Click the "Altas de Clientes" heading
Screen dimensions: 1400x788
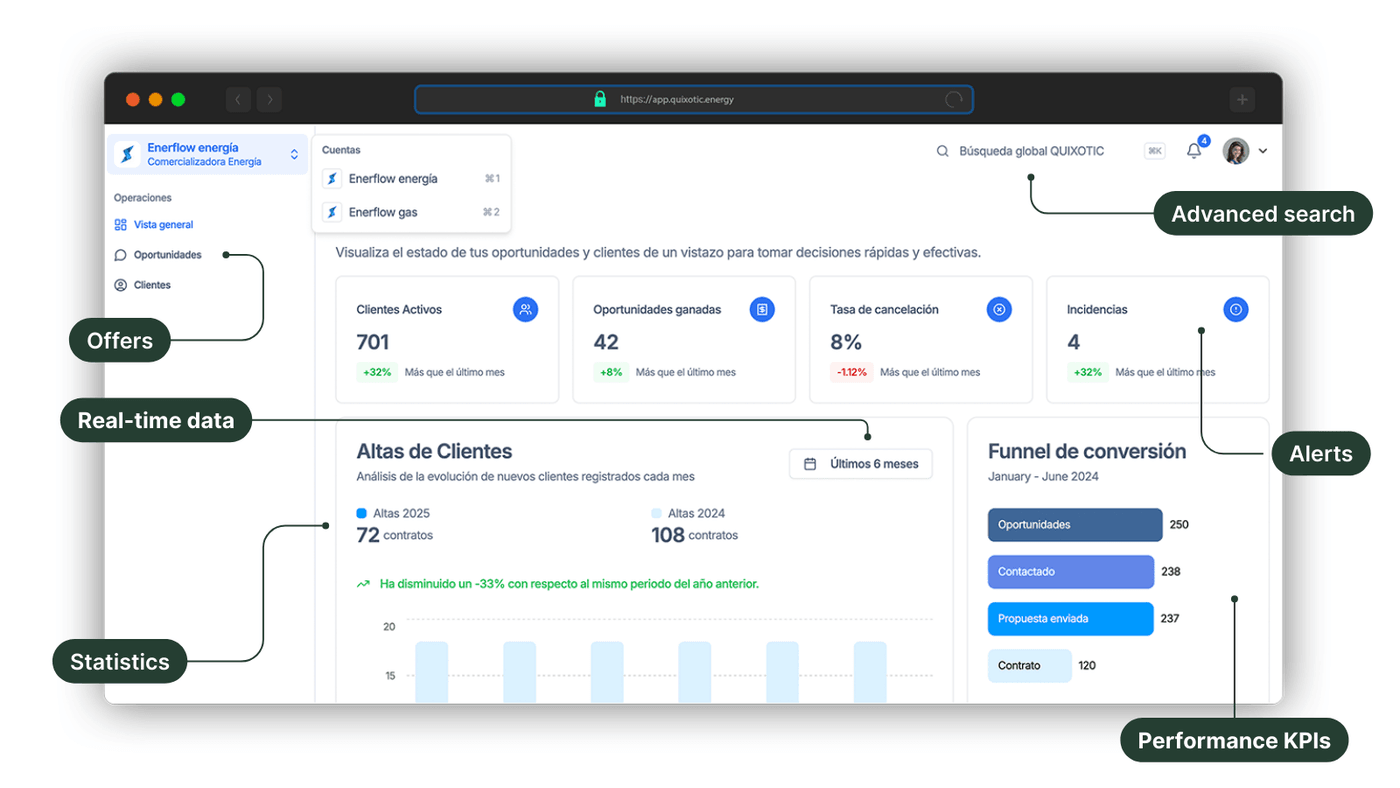coord(434,451)
